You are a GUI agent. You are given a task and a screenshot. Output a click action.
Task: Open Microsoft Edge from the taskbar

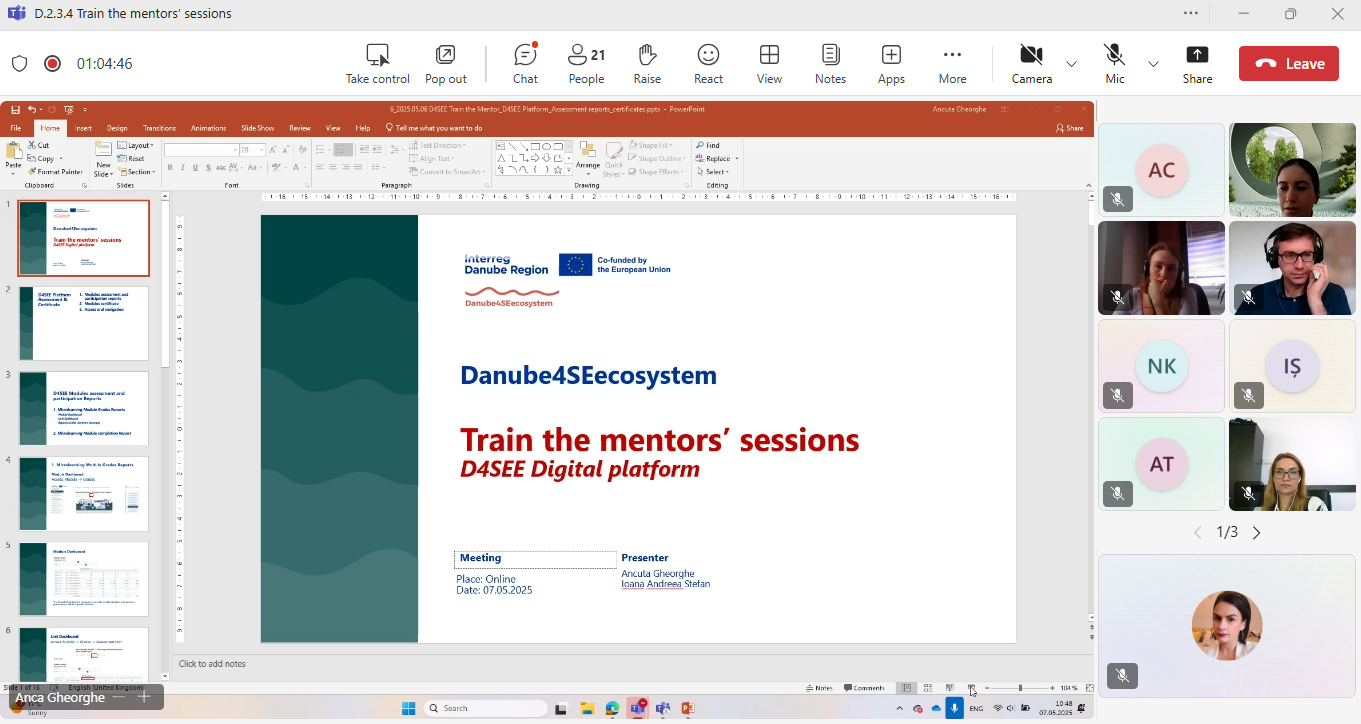(612, 708)
